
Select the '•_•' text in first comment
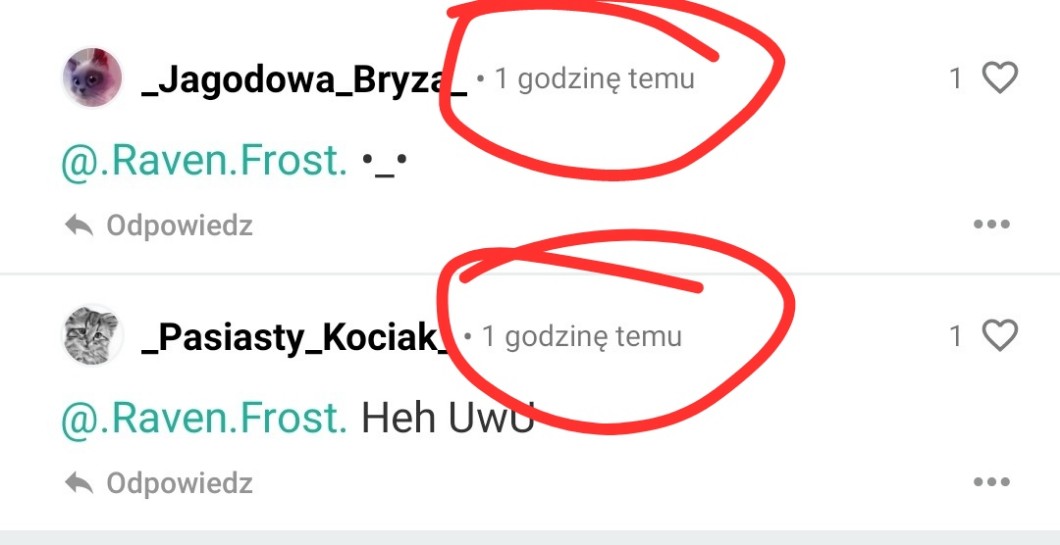tap(384, 164)
